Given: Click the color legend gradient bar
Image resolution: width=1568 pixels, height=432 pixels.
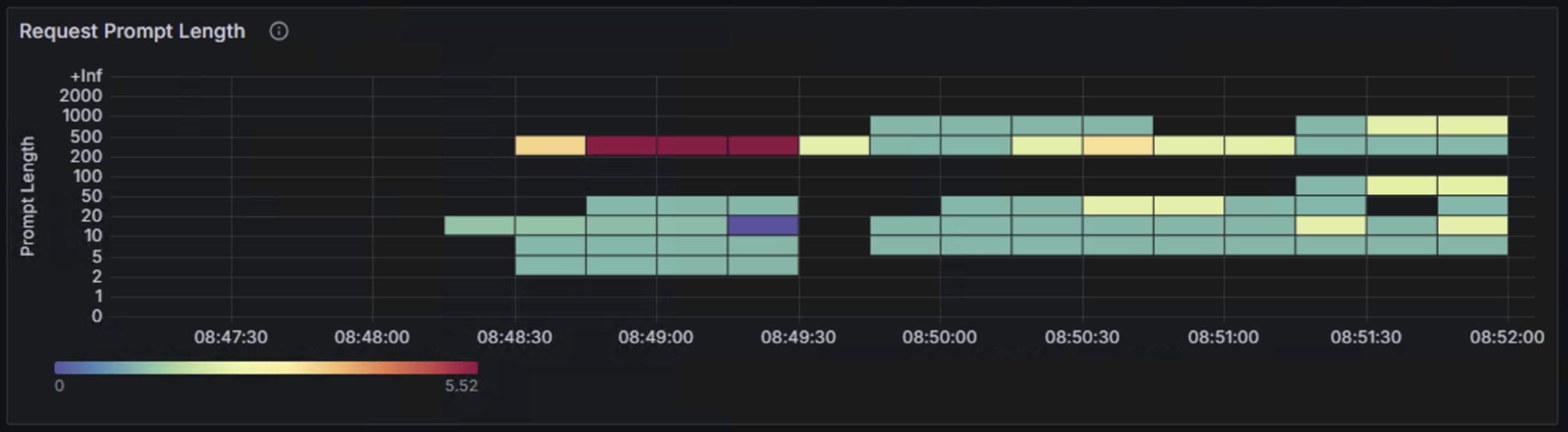Looking at the screenshot, I should [266, 368].
